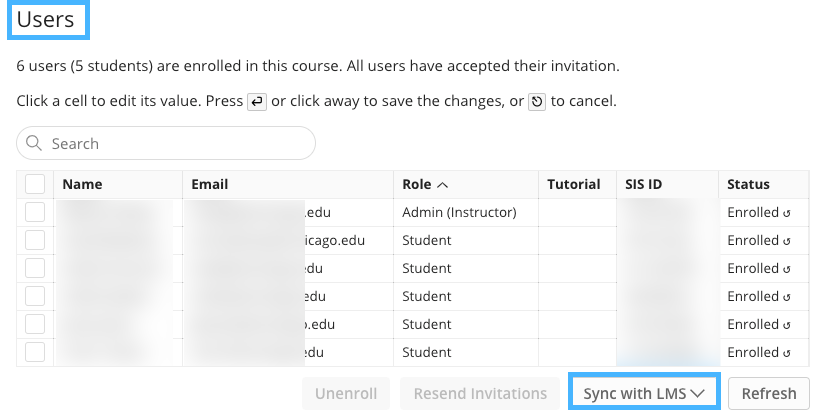Click into the Search users field
815x419 pixels.
(x=175, y=144)
